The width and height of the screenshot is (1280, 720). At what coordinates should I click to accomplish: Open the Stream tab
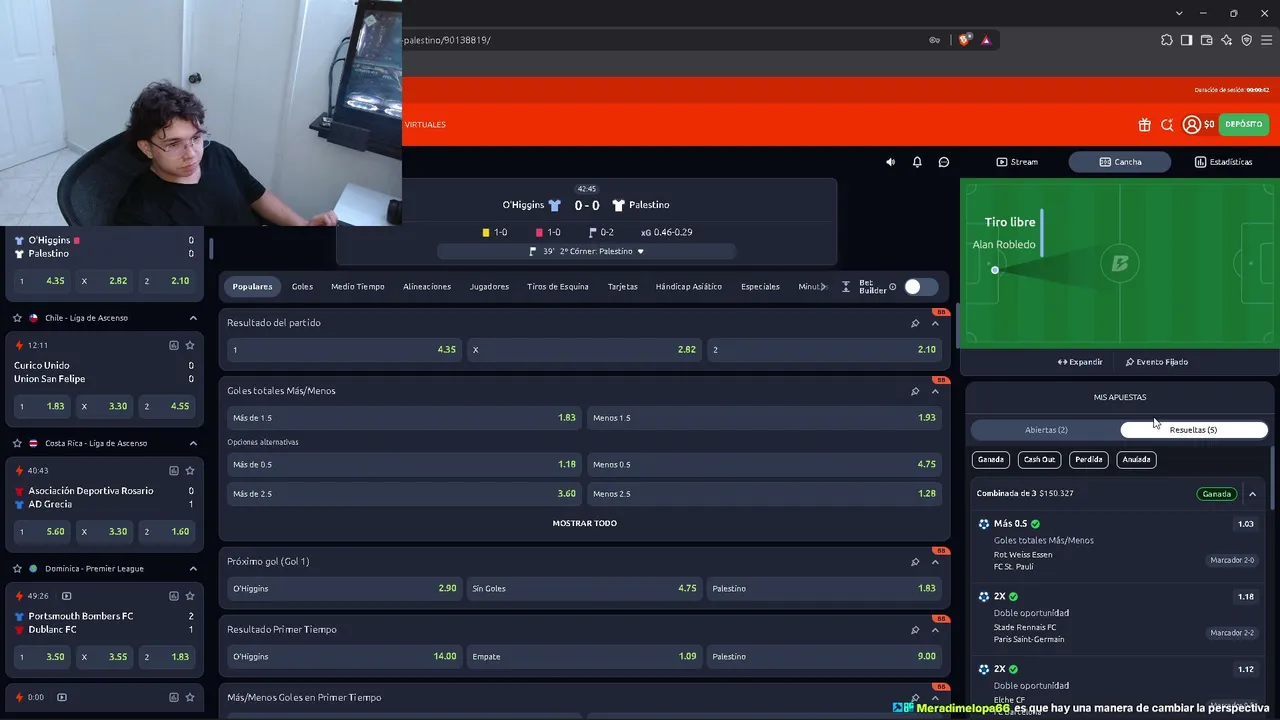click(1018, 162)
